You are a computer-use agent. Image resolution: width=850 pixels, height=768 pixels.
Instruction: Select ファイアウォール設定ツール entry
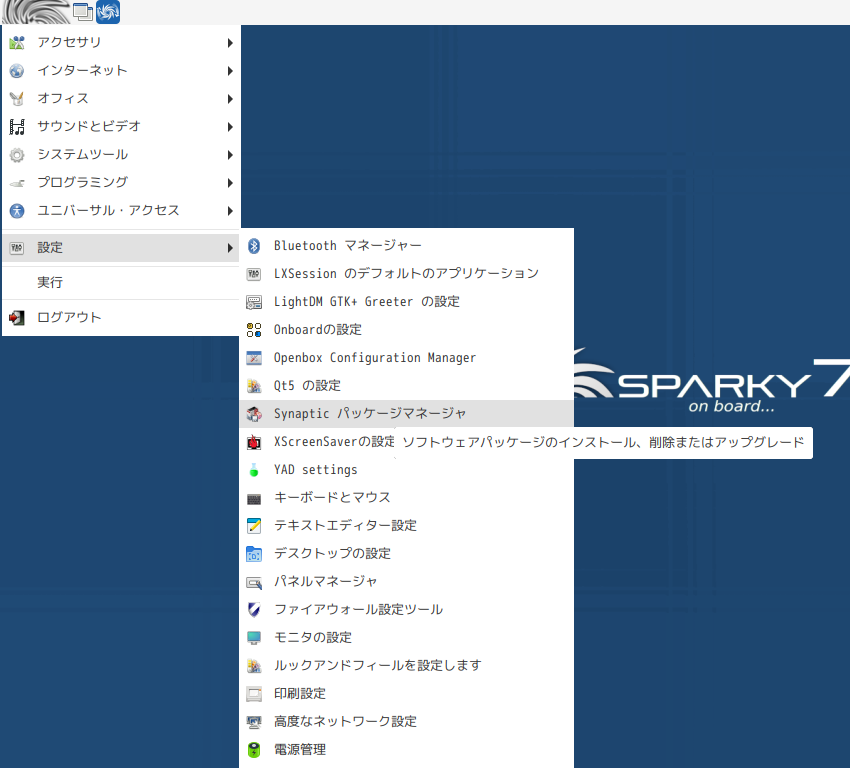406,610
